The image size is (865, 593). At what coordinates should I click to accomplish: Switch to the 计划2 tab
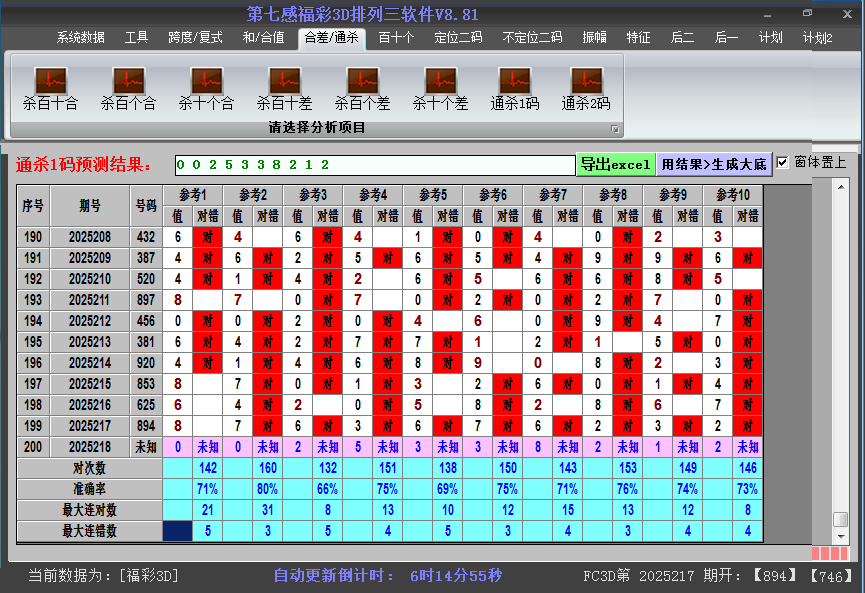[x=818, y=38]
